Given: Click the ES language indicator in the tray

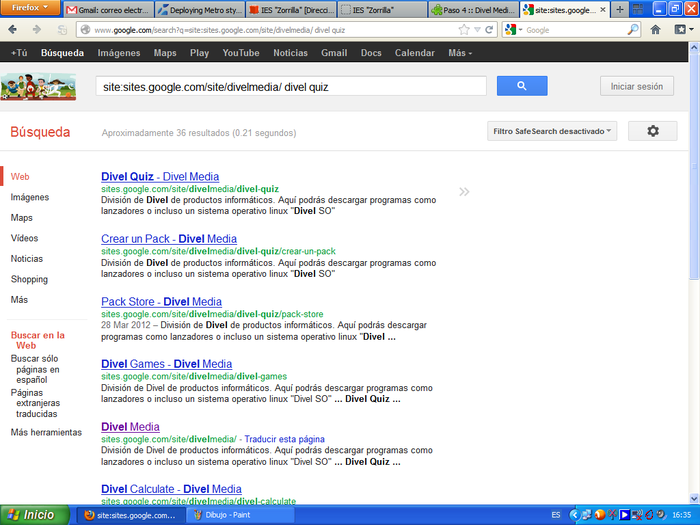Looking at the screenshot, I should [x=556, y=515].
